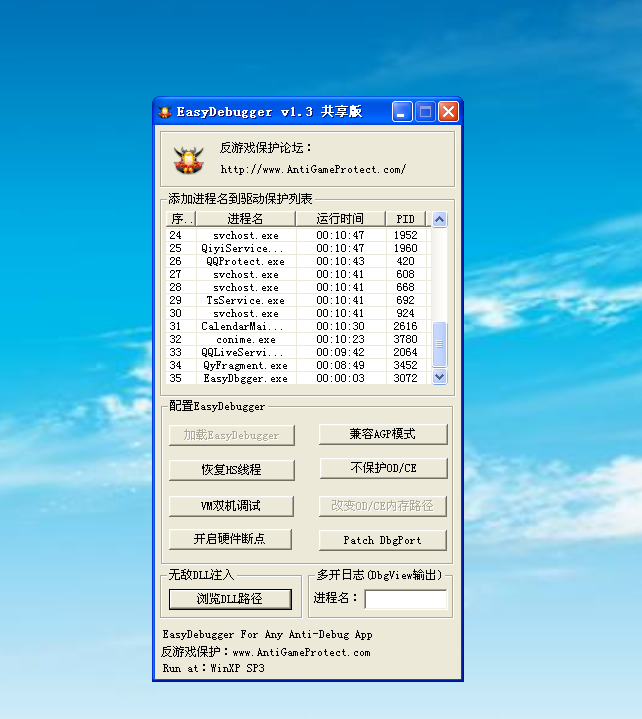Select the EasyDbgger.exe process row
Viewport: 642px width, 719px height.
(298, 378)
